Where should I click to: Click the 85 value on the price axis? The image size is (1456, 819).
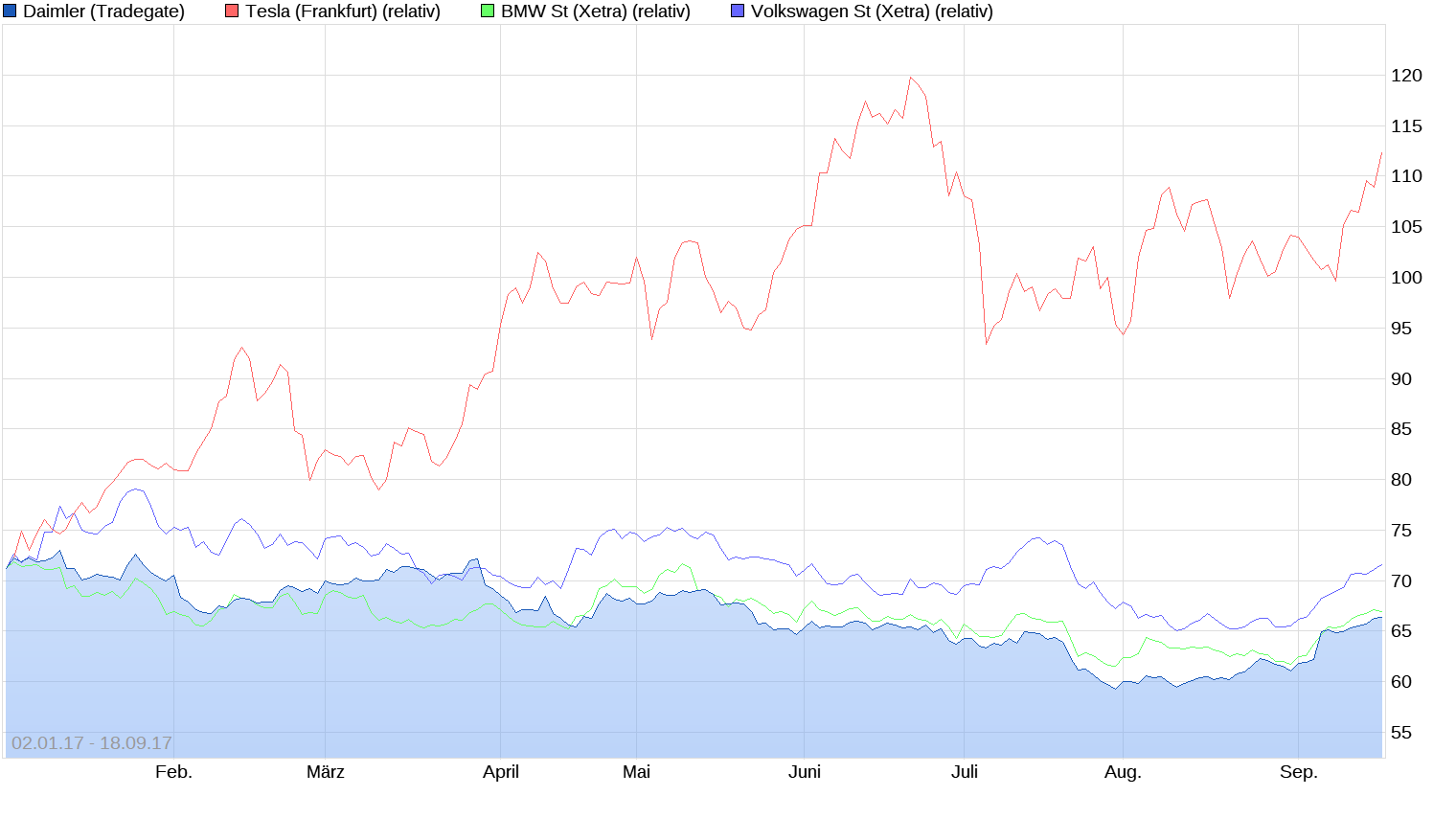pyautogui.click(x=1401, y=429)
